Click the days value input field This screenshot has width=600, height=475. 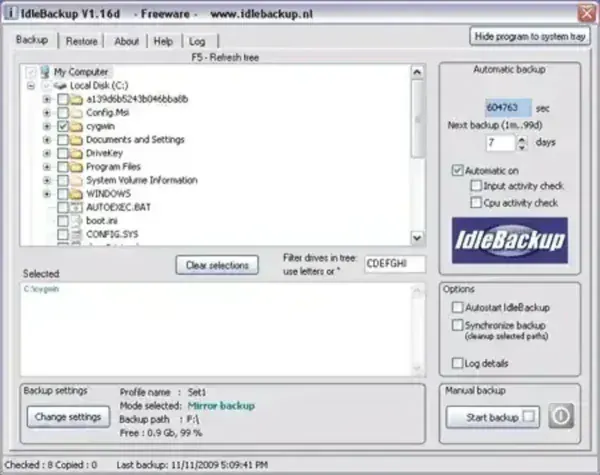501,143
